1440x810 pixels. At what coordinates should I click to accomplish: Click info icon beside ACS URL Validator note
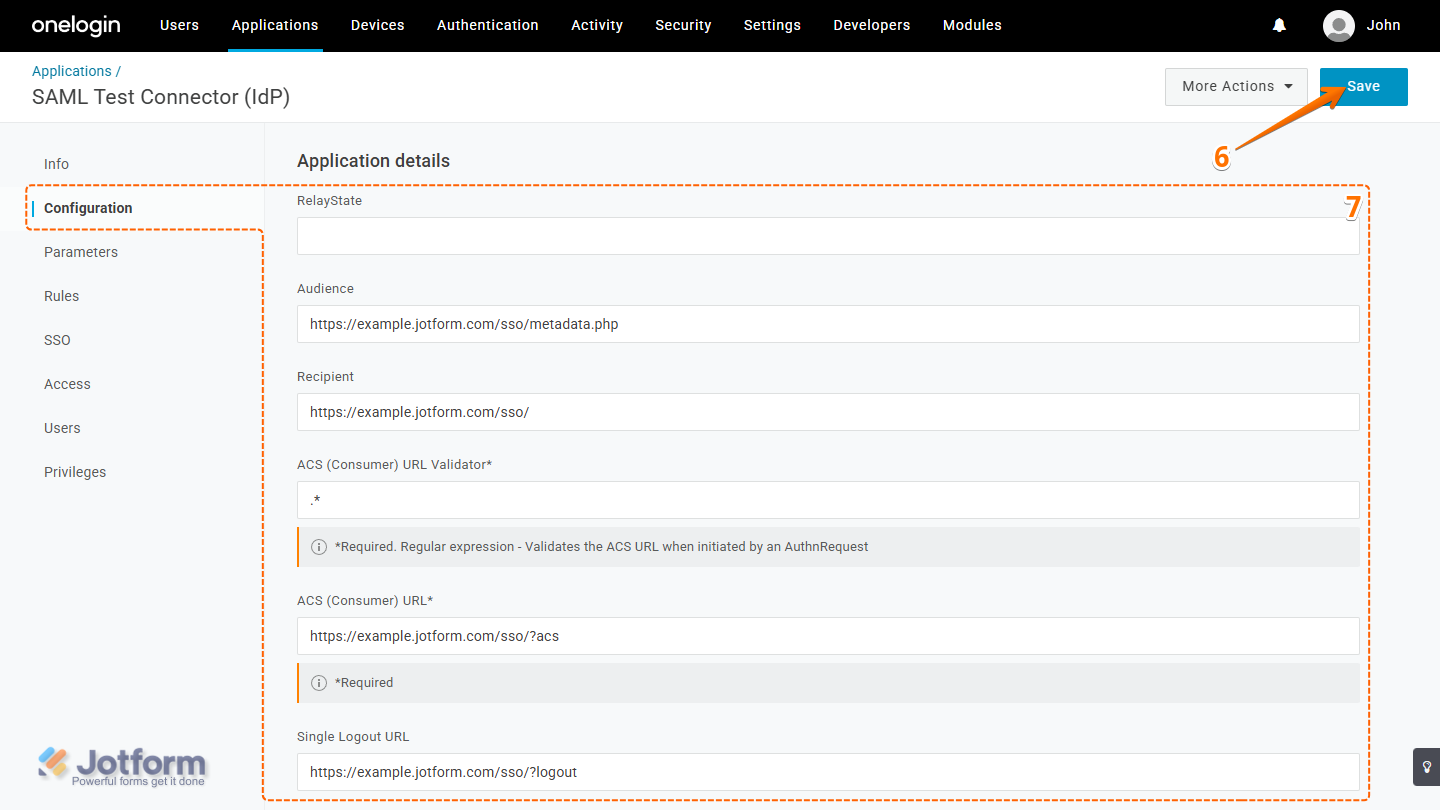coord(319,547)
